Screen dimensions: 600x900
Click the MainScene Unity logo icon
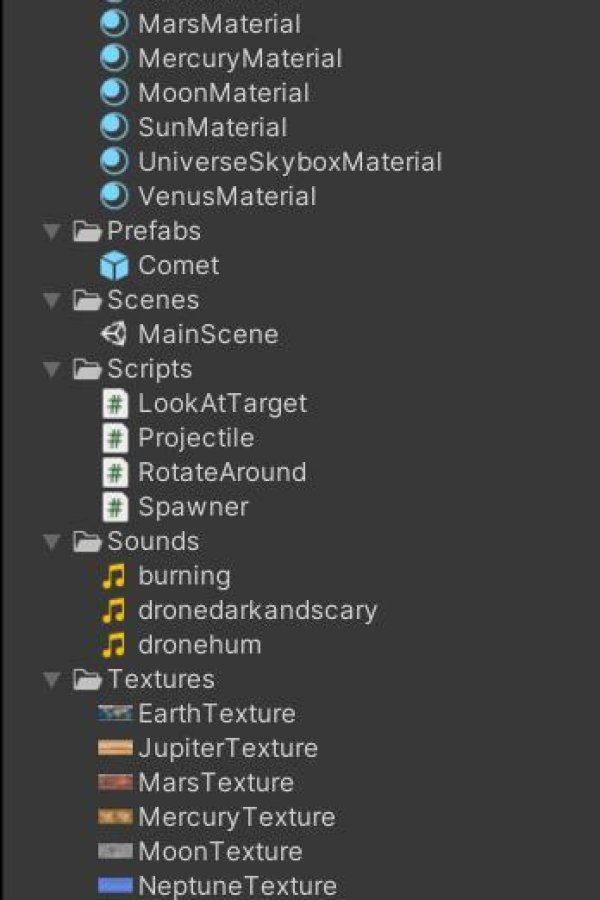tap(114, 334)
